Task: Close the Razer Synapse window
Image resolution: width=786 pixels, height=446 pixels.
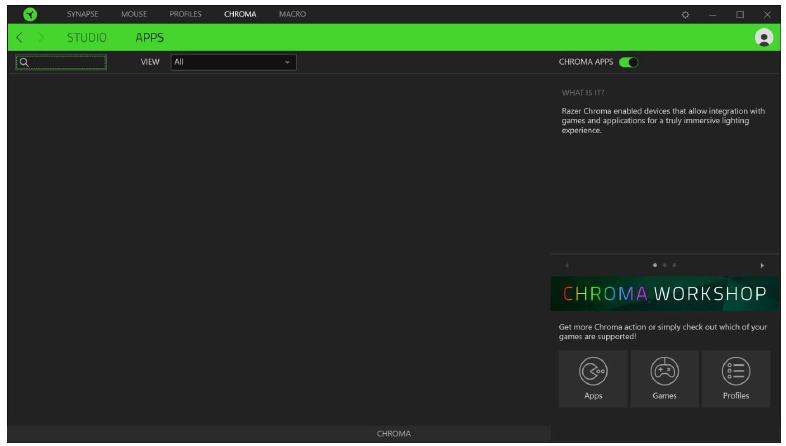Action: (767, 15)
